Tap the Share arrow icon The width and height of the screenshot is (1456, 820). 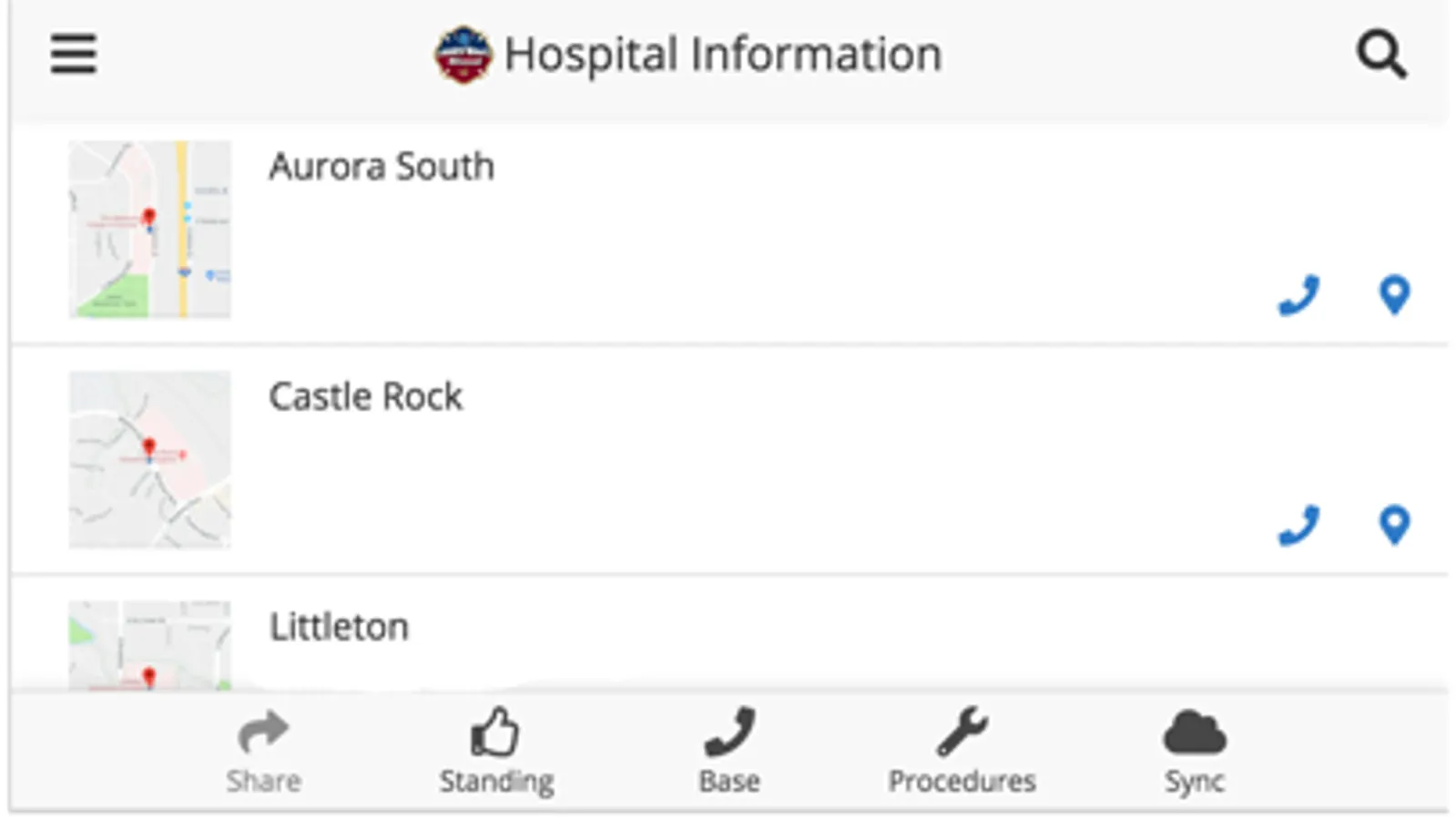click(x=263, y=733)
